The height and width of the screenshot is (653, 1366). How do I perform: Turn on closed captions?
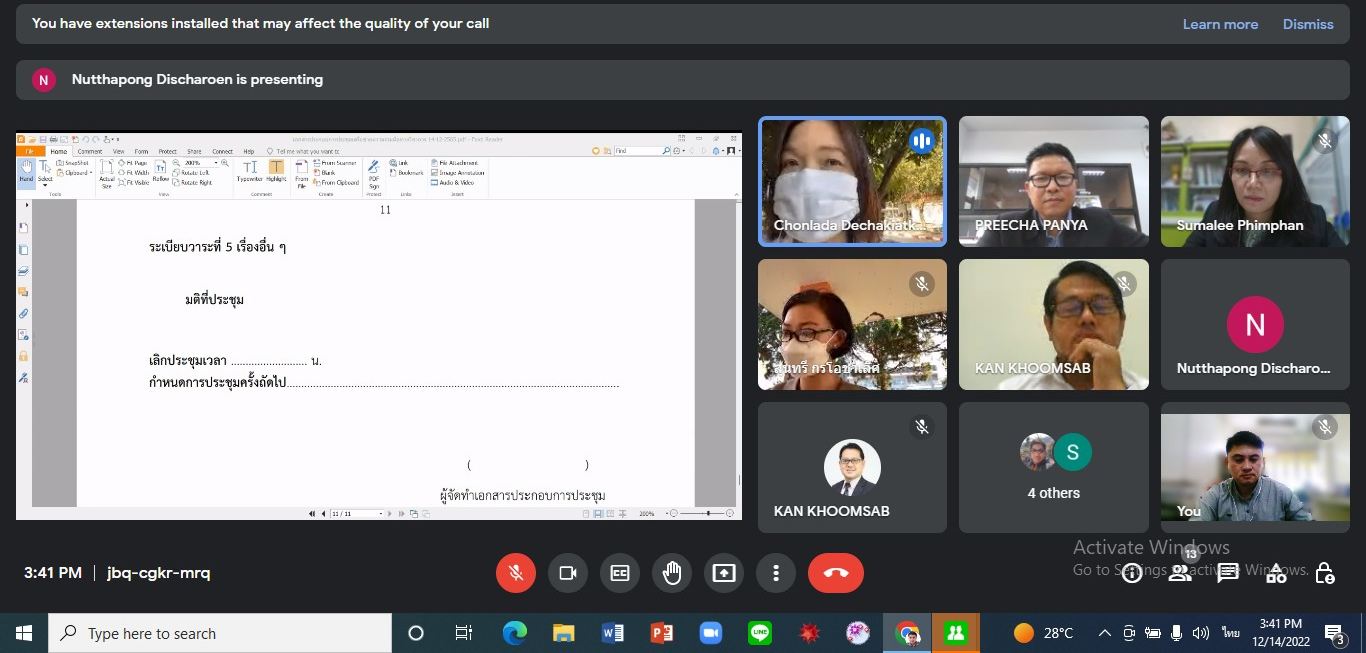620,573
